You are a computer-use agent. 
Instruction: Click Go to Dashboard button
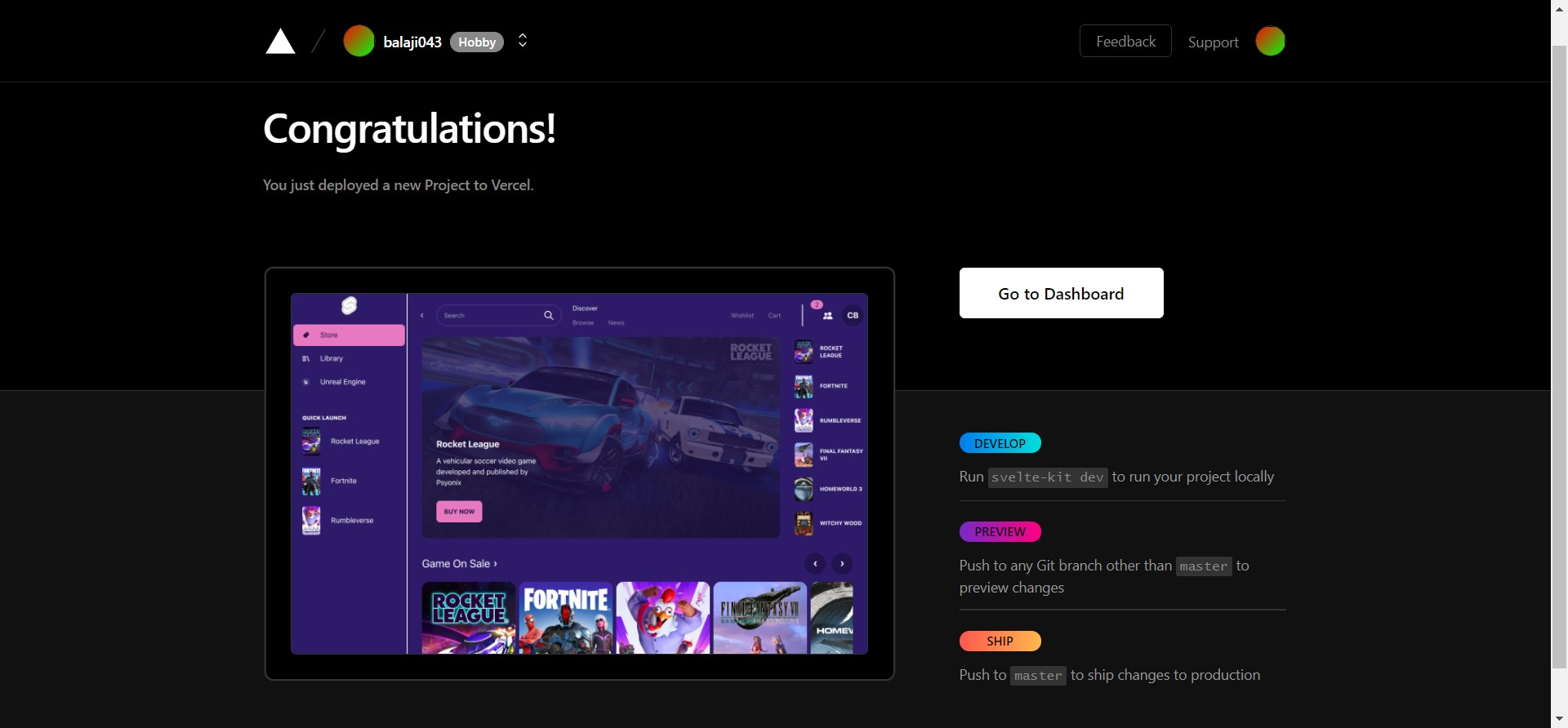pyautogui.click(x=1061, y=293)
